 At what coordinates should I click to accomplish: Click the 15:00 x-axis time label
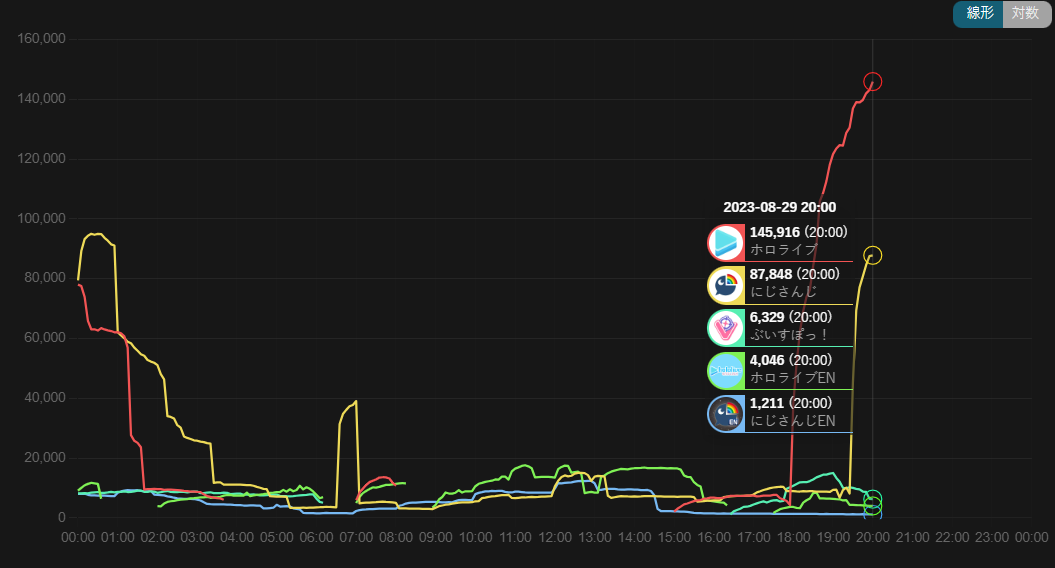(674, 538)
